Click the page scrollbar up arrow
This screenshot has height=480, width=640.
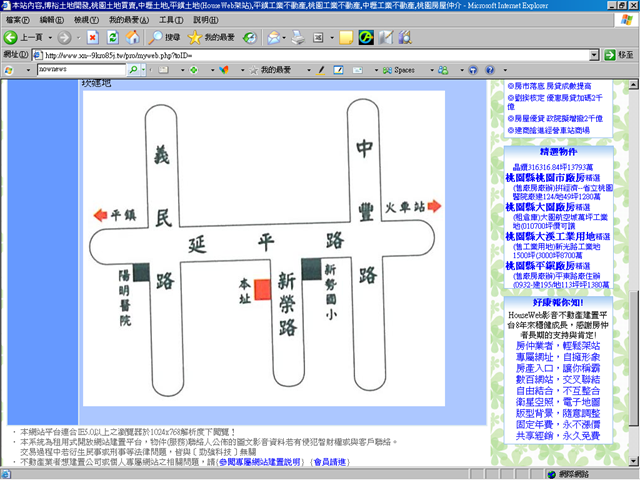click(x=633, y=84)
